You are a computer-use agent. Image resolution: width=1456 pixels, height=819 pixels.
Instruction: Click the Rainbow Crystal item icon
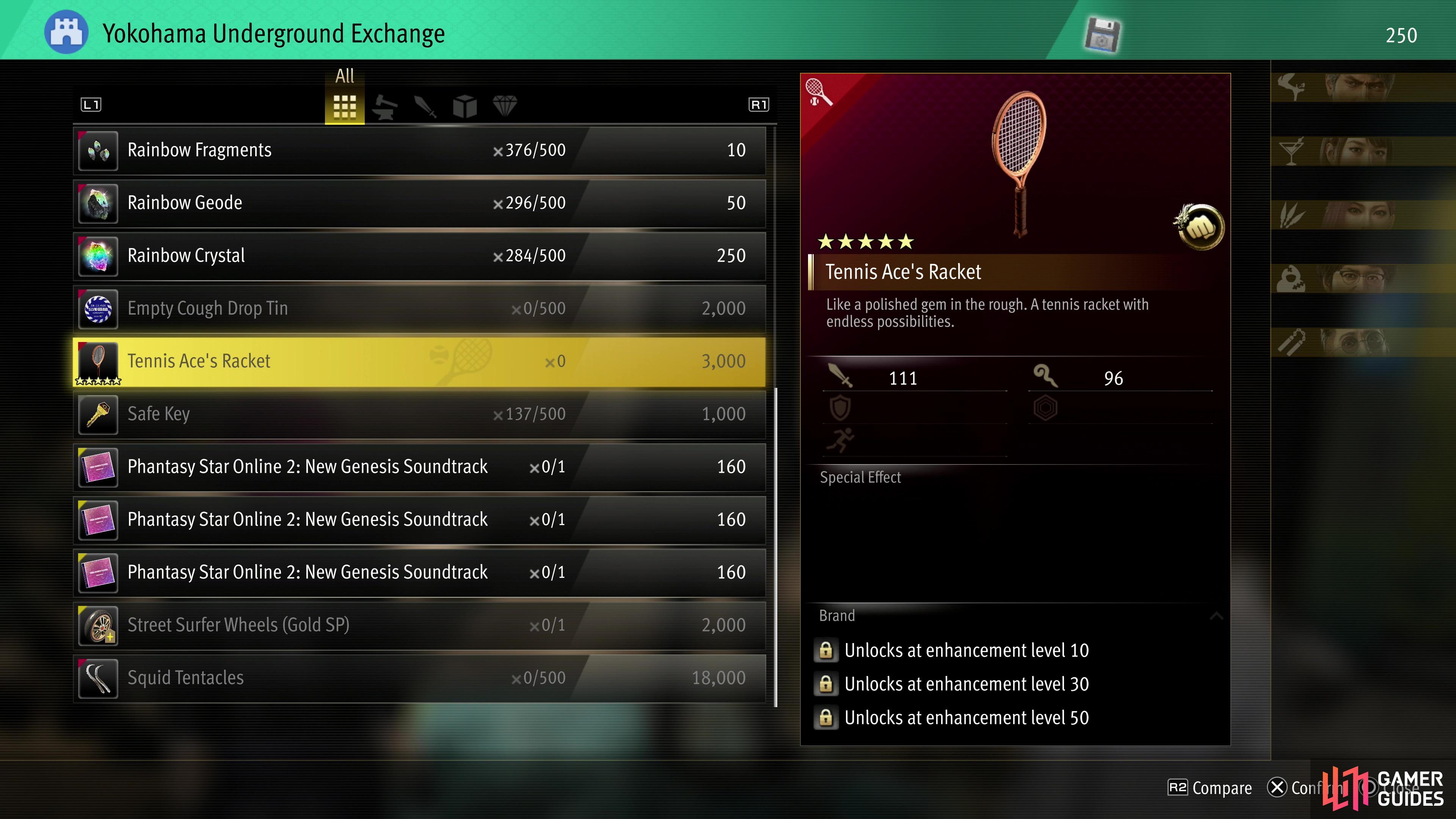[98, 256]
